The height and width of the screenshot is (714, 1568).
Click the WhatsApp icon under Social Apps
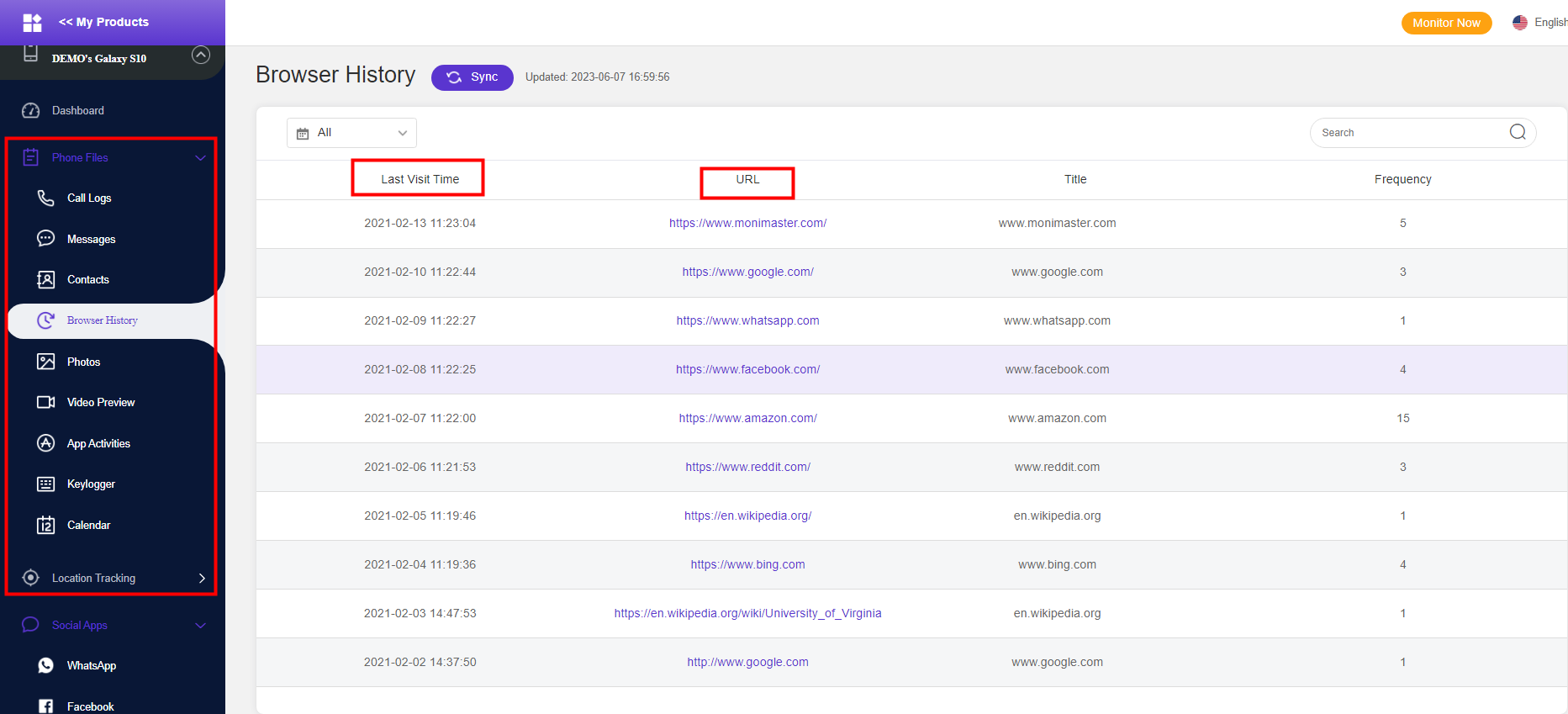point(45,665)
